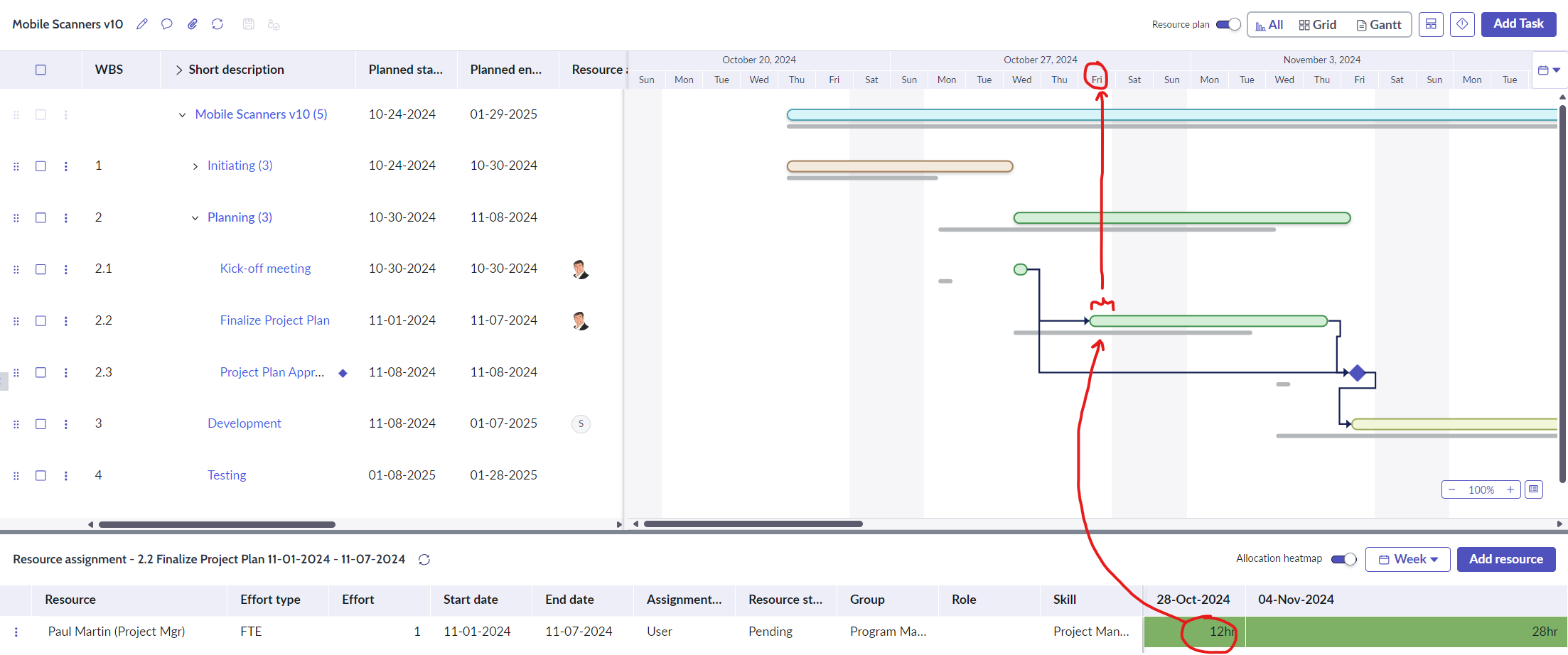Toggle the Allocation heatmap switch
This screenshot has width=1568, height=655.
pos(1343,559)
